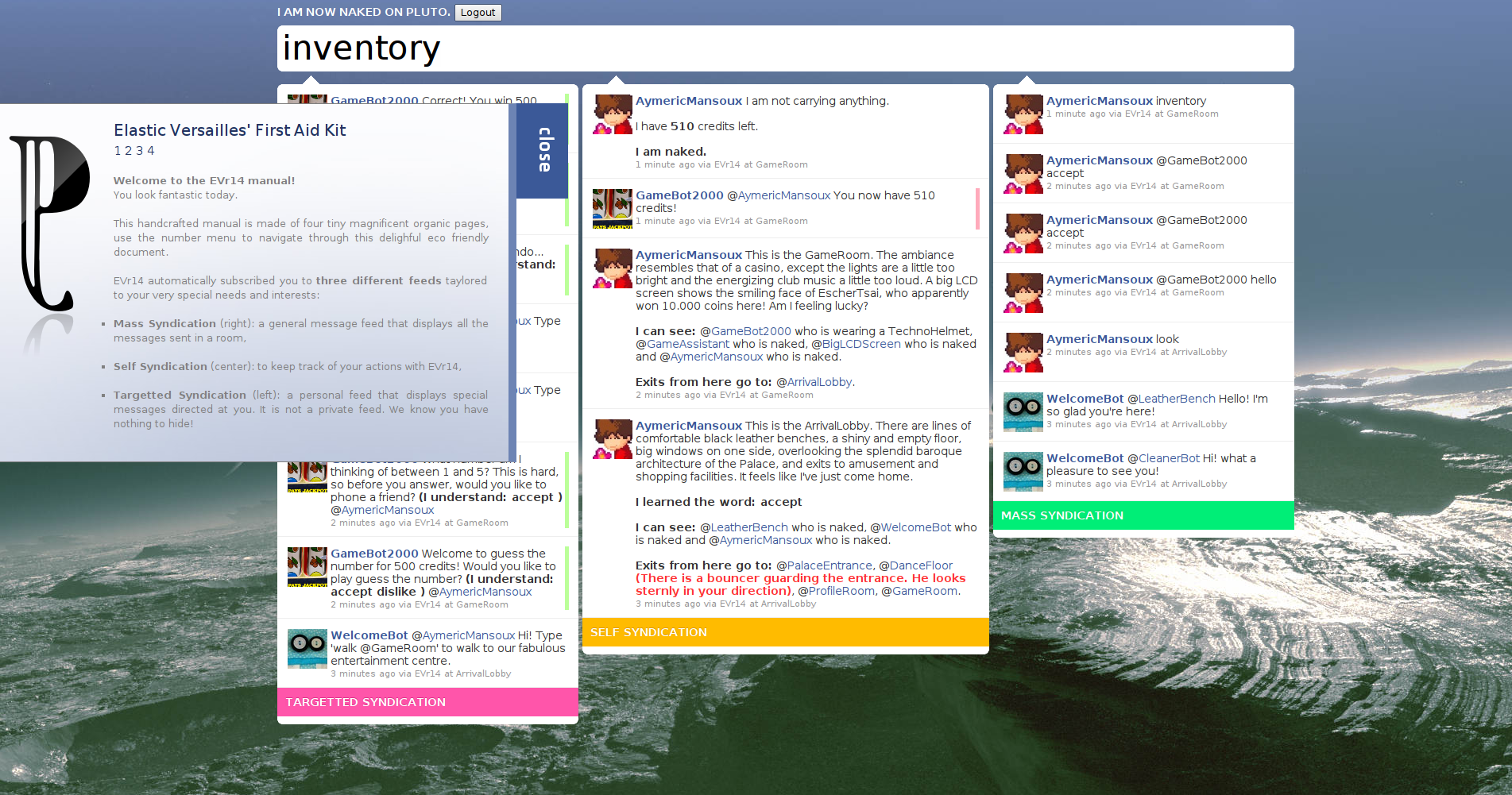The height and width of the screenshot is (795, 1512).
Task: Click WelcomeBot avatar beside the @LeatherBench message
Action: [1023, 412]
